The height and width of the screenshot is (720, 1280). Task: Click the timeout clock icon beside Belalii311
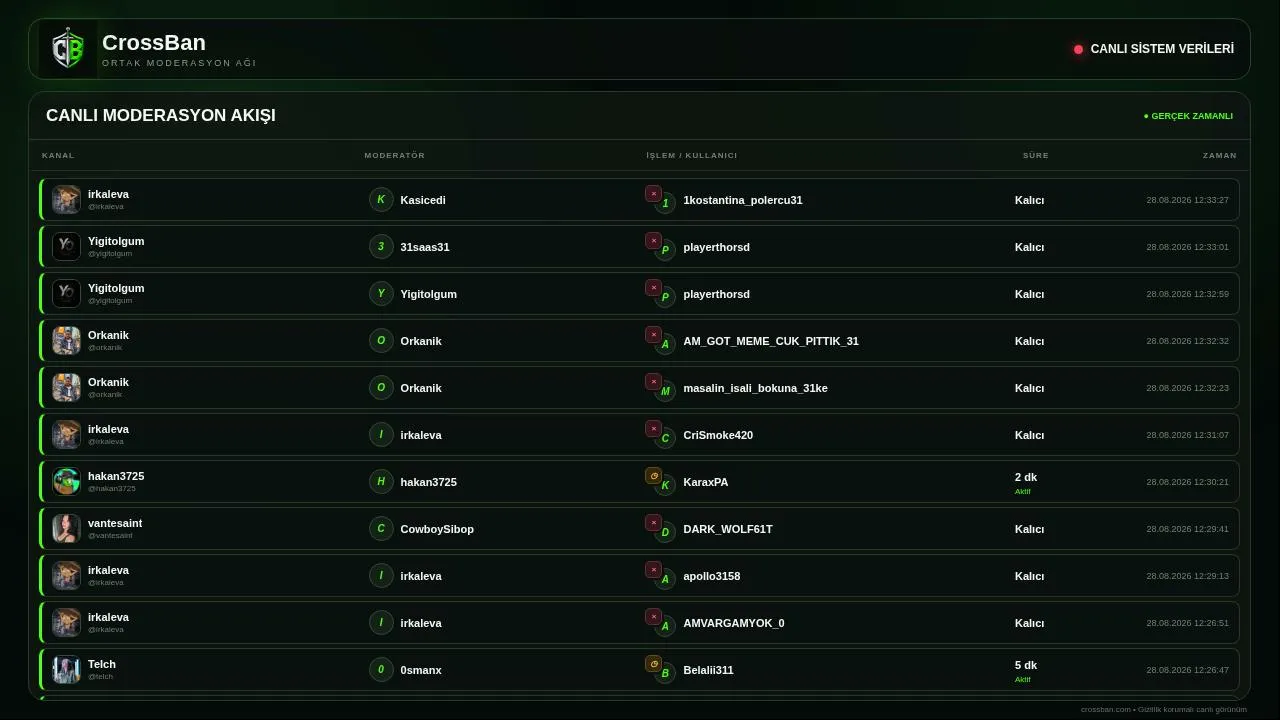pos(653,664)
